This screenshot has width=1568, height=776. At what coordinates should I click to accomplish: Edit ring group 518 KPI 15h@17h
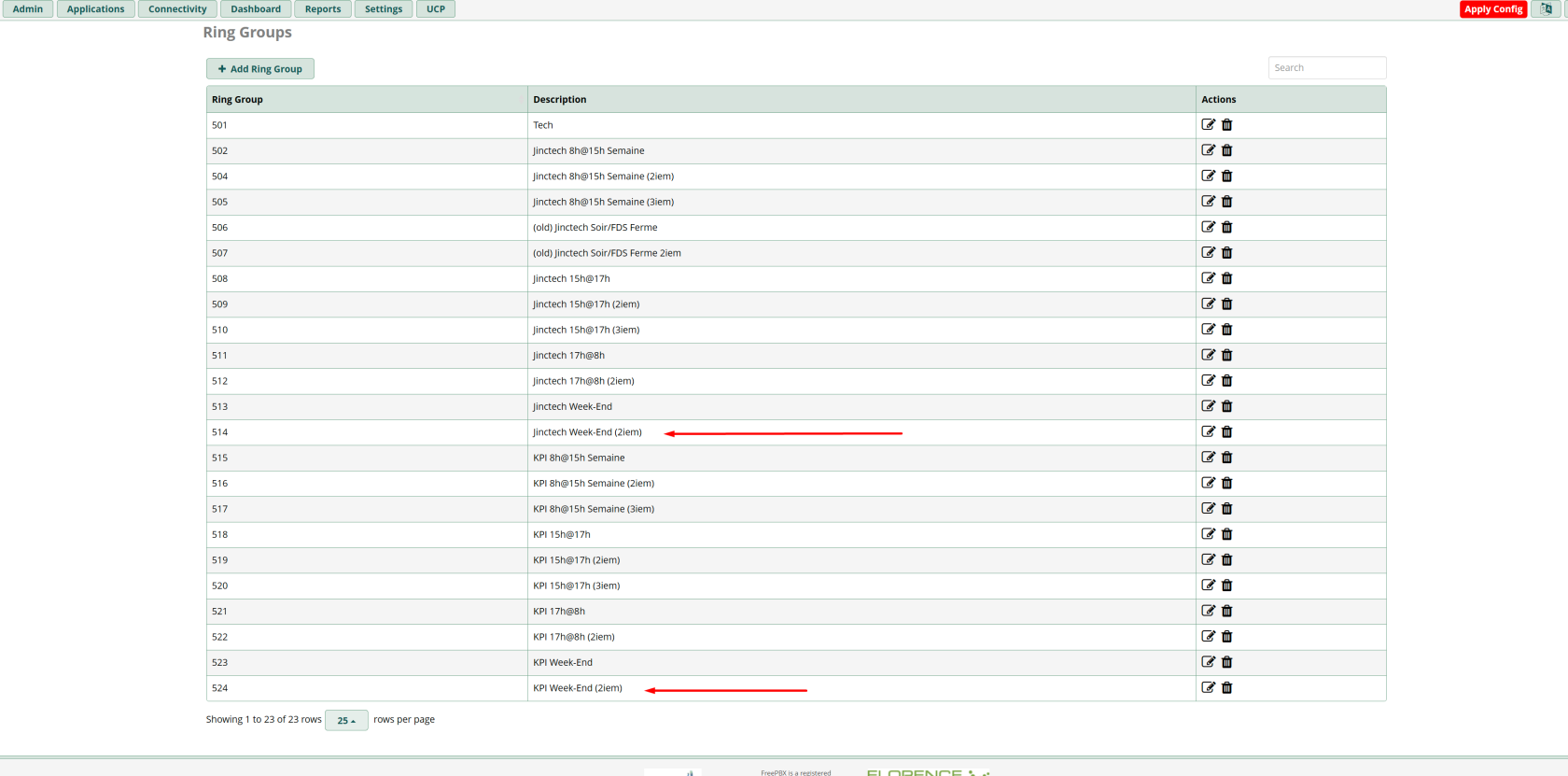[1209, 534]
